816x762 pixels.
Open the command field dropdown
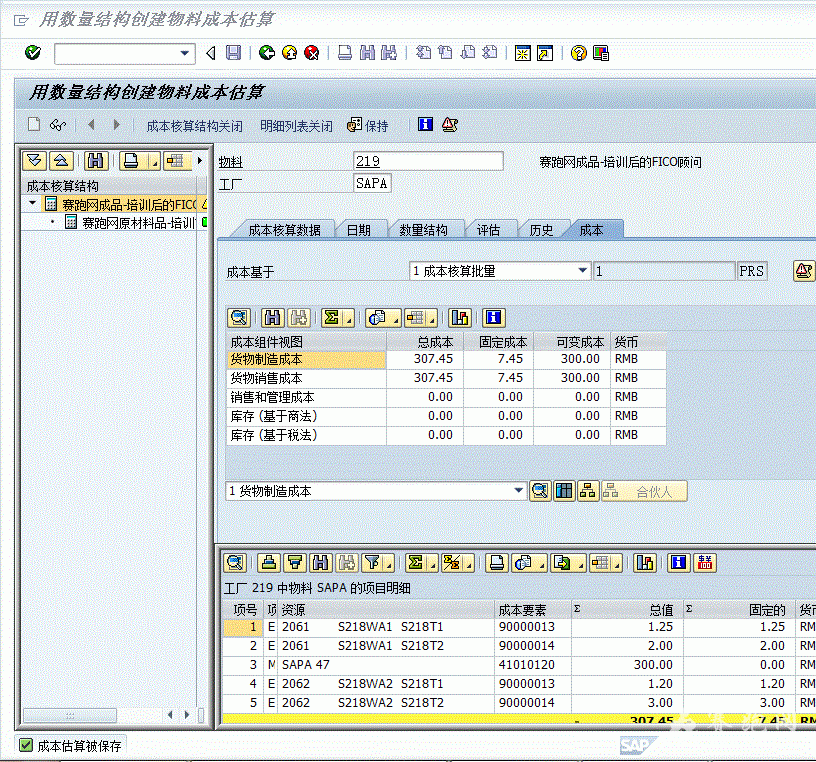[184, 53]
